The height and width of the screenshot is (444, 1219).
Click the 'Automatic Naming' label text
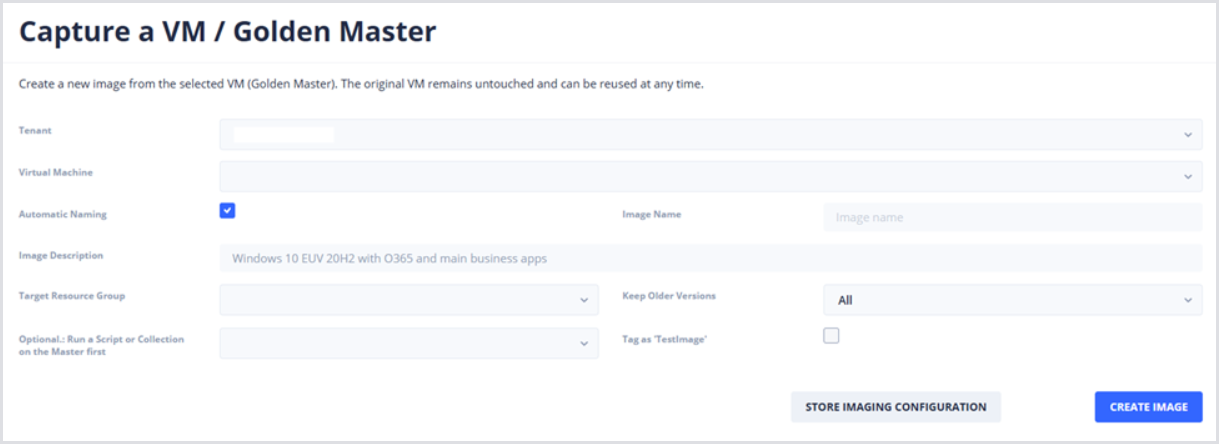[x=62, y=214]
